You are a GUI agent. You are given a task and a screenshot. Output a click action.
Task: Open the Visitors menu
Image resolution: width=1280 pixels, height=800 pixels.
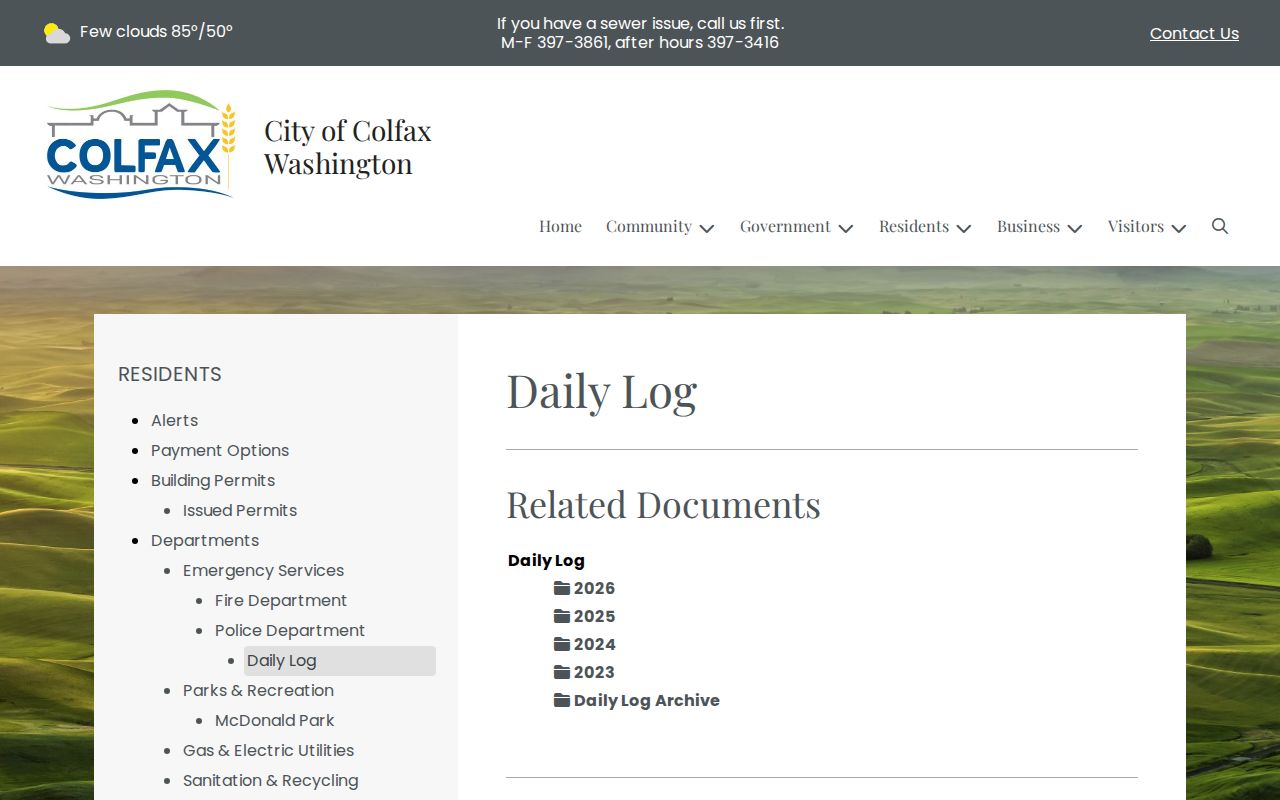1135,226
